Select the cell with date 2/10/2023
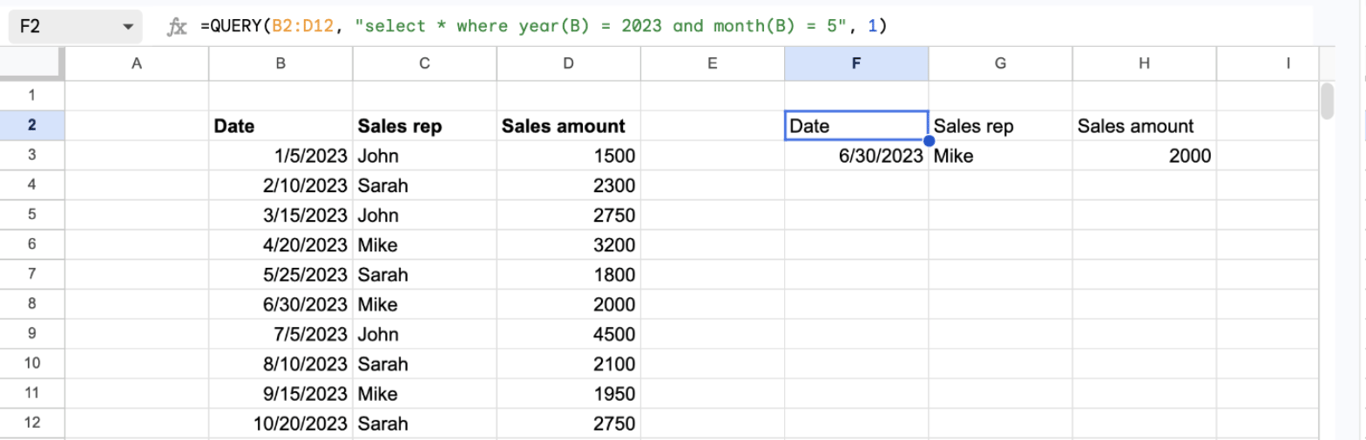The image size is (1366, 440). pos(281,185)
